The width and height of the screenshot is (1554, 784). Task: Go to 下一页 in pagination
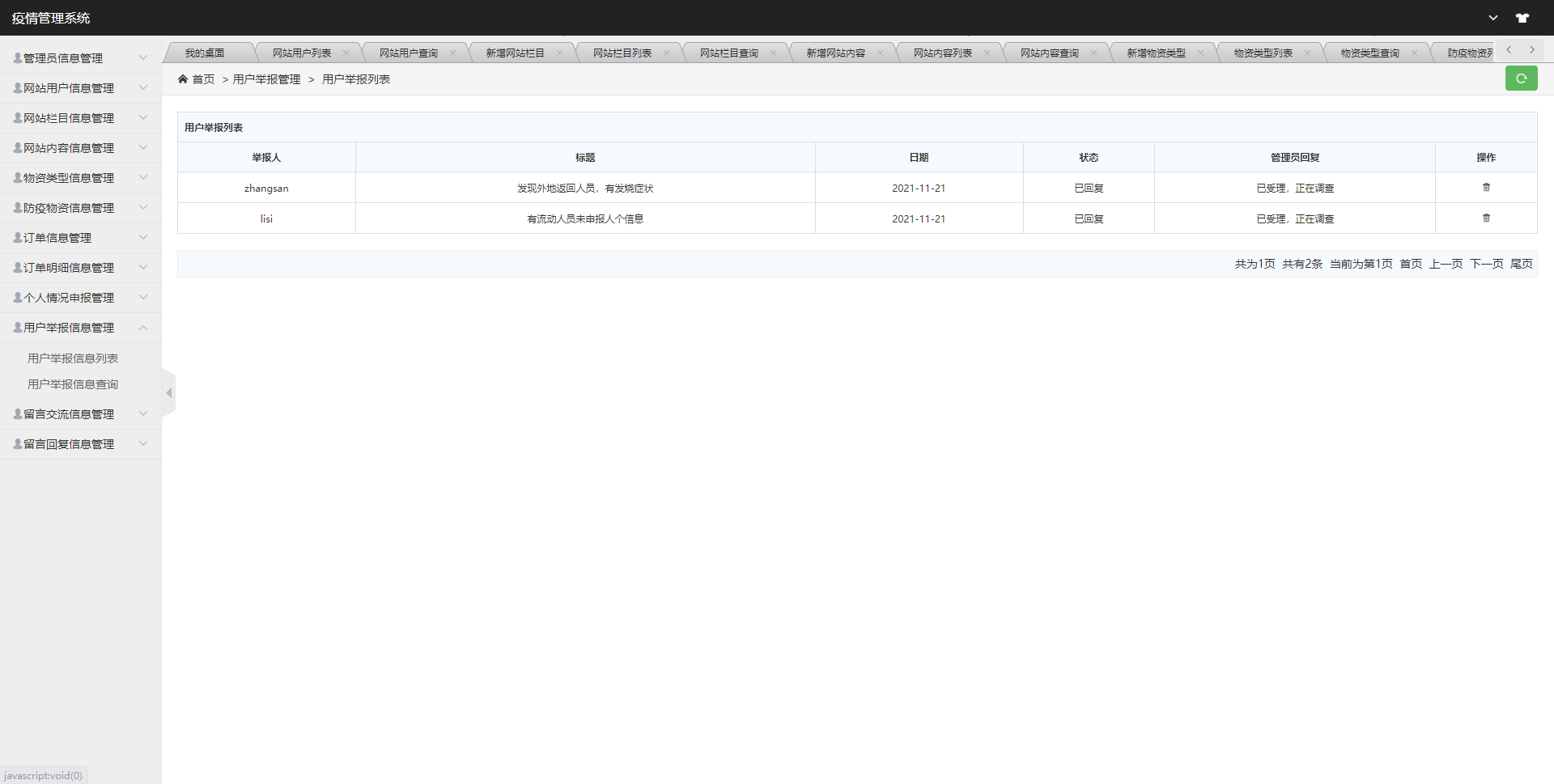pyautogui.click(x=1486, y=264)
